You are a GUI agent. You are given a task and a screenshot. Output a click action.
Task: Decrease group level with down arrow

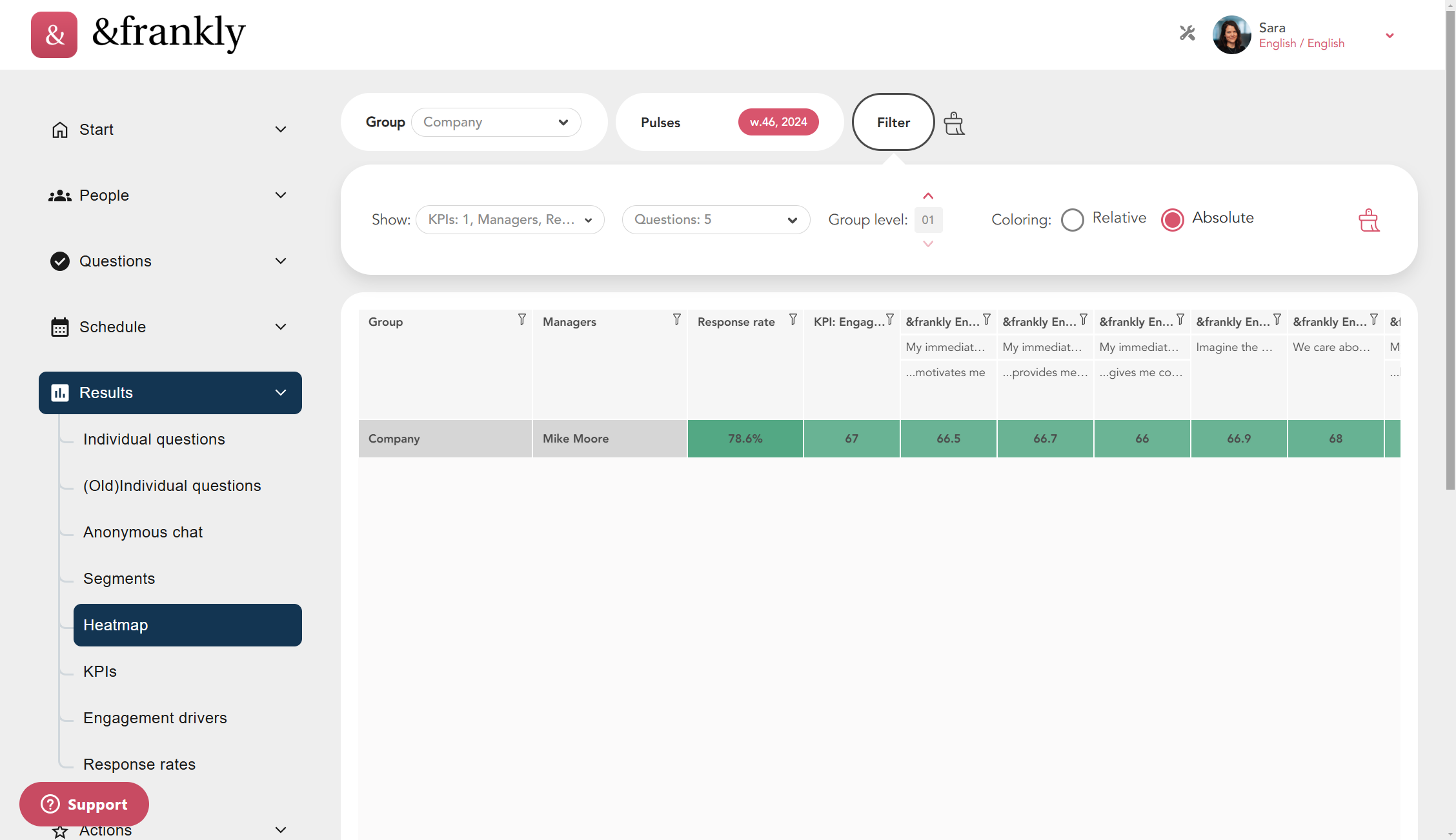point(928,244)
